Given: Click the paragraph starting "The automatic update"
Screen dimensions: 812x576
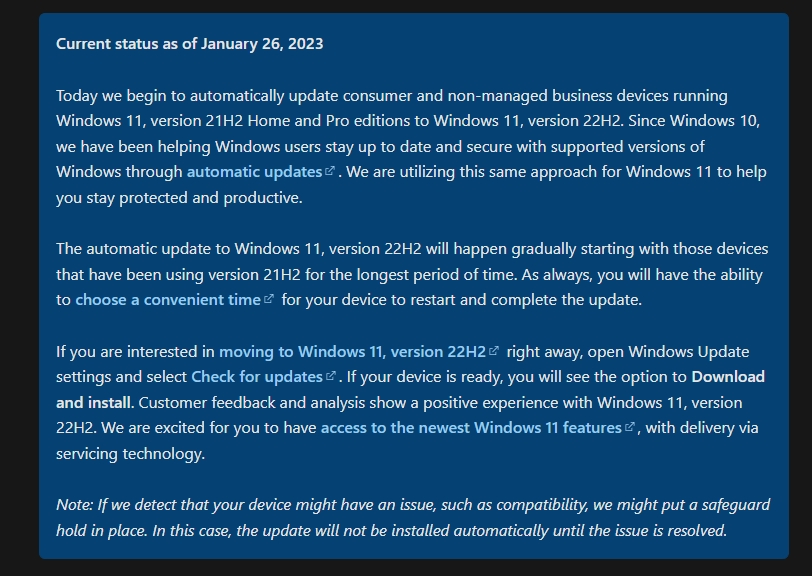Looking at the screenshot, I should [x=412, y=274].
